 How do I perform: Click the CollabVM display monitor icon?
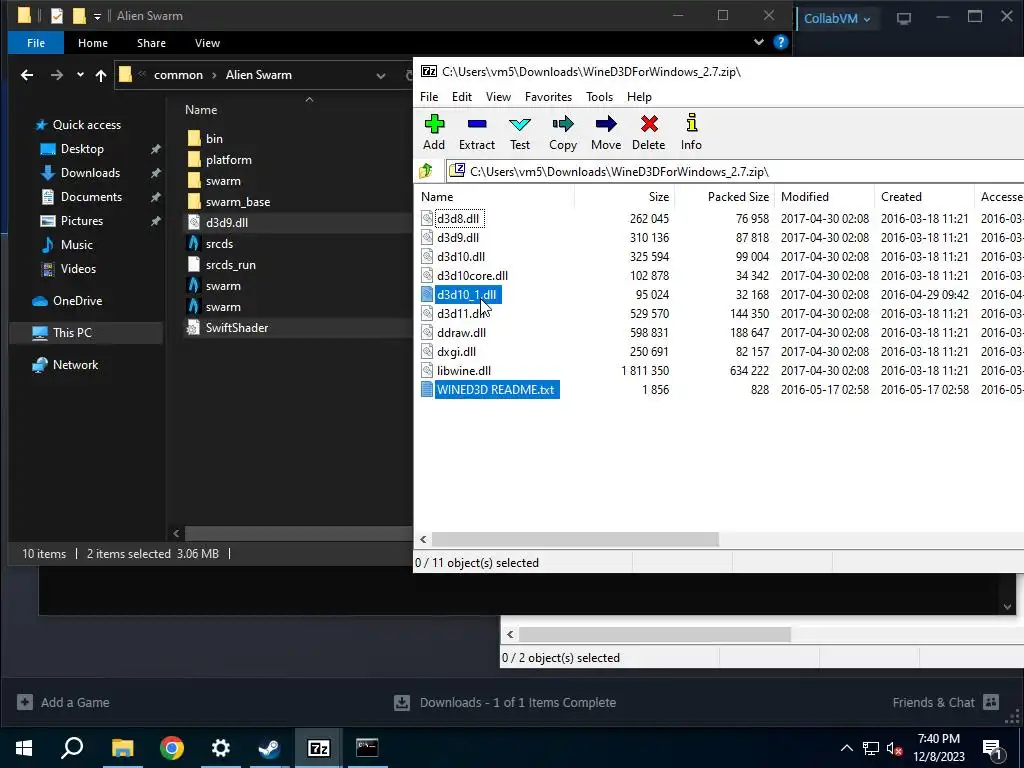pos(904,18)
